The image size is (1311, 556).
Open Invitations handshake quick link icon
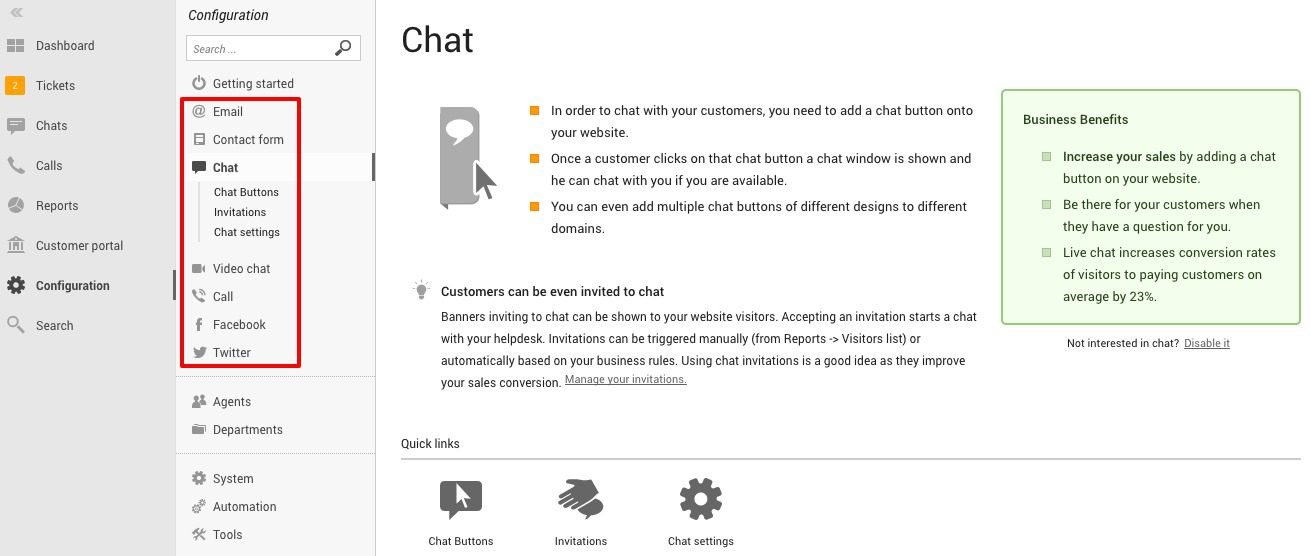pos(581,499)
